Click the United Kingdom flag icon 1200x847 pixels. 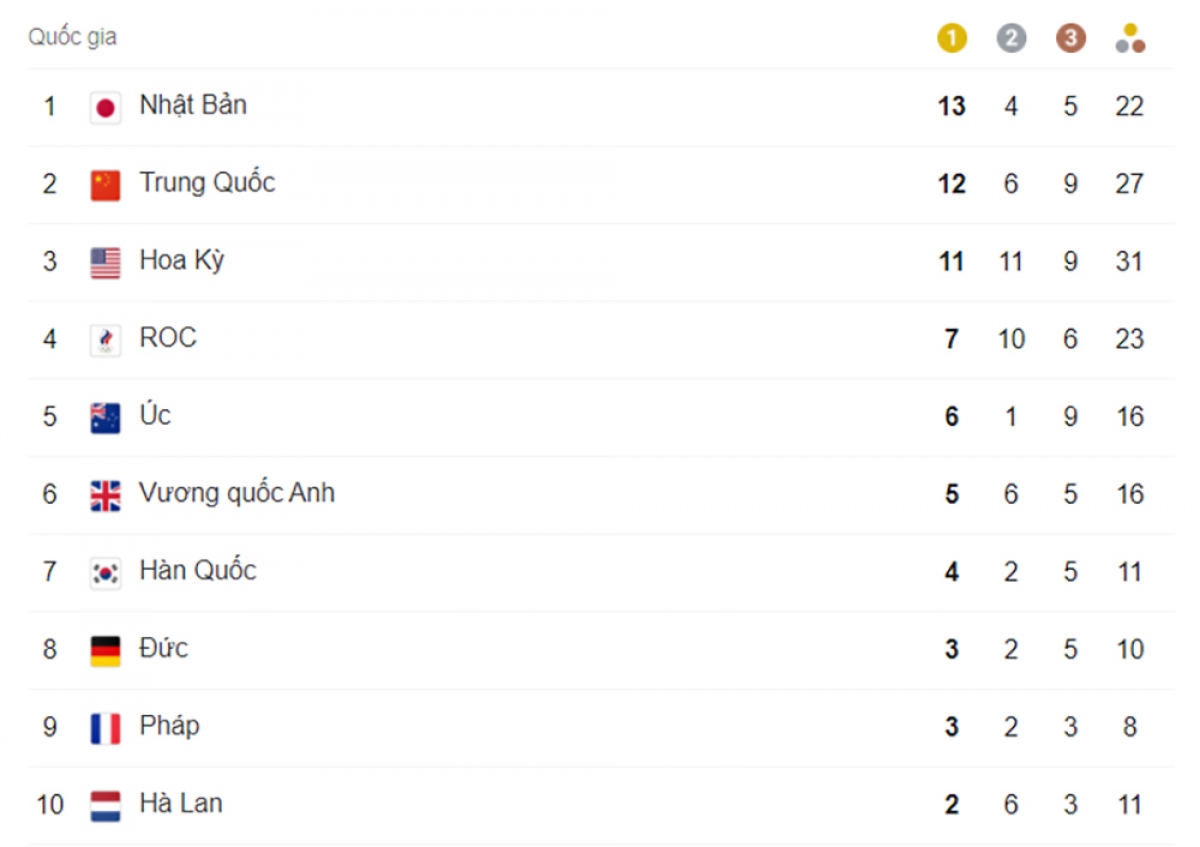[105, 495]
